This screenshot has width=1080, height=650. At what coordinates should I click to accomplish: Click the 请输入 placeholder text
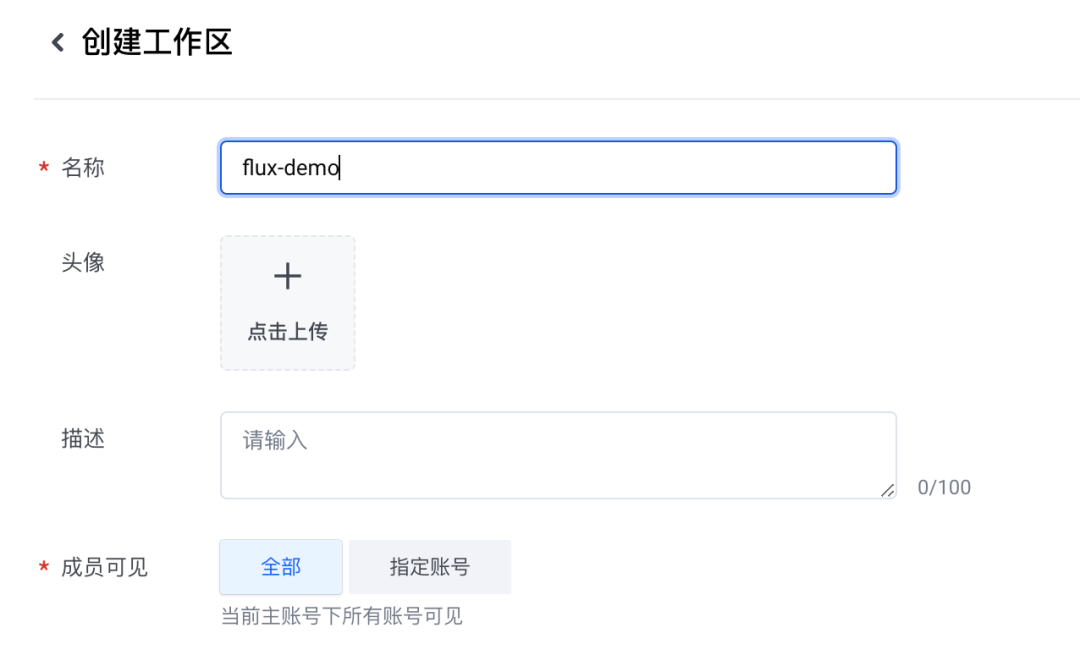pyautogui.click(x=275, y=440)
